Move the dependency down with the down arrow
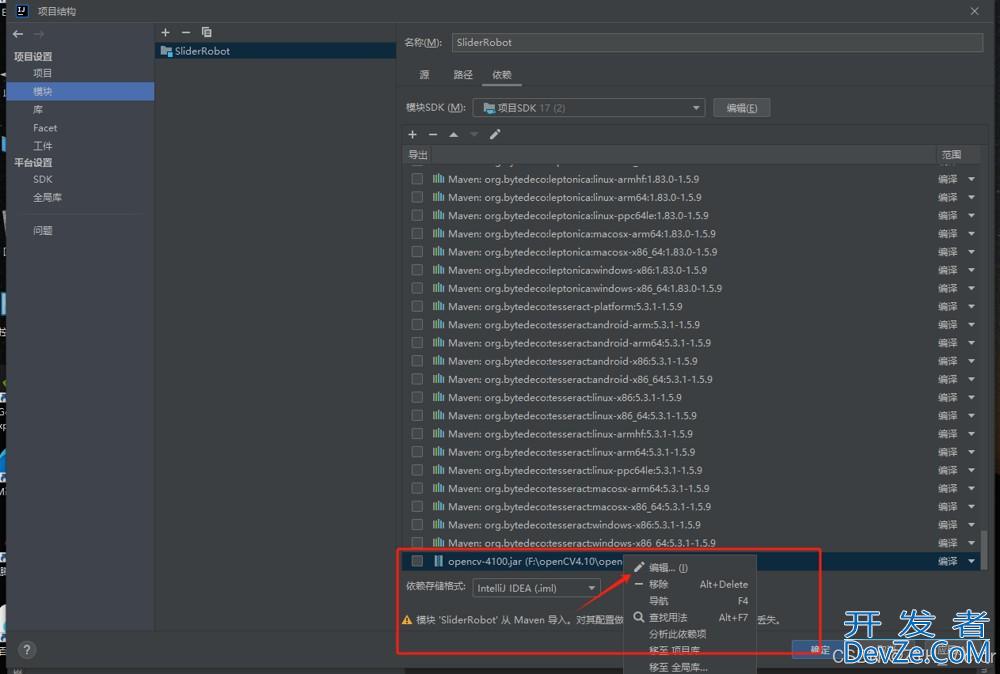Image resolution: width=1000 pixels, height=674 pixels. 474,135
